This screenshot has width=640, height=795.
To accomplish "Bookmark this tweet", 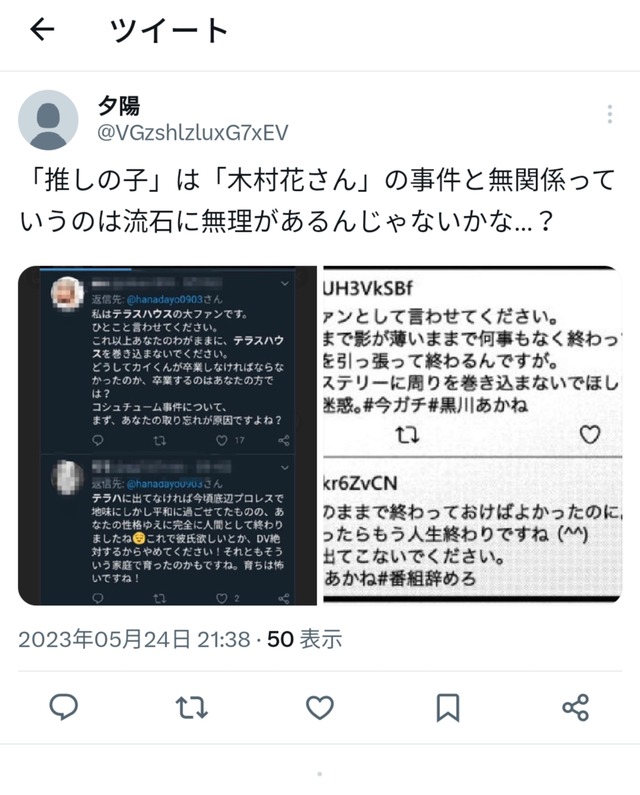I will (448, 707).
